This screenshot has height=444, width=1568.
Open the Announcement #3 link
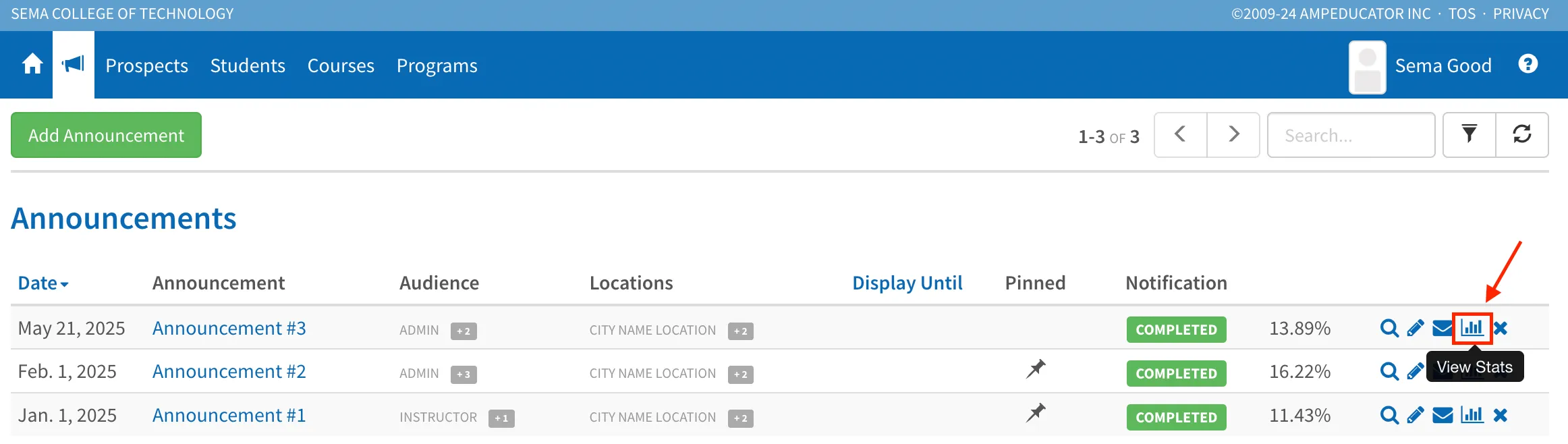point(229,328)
